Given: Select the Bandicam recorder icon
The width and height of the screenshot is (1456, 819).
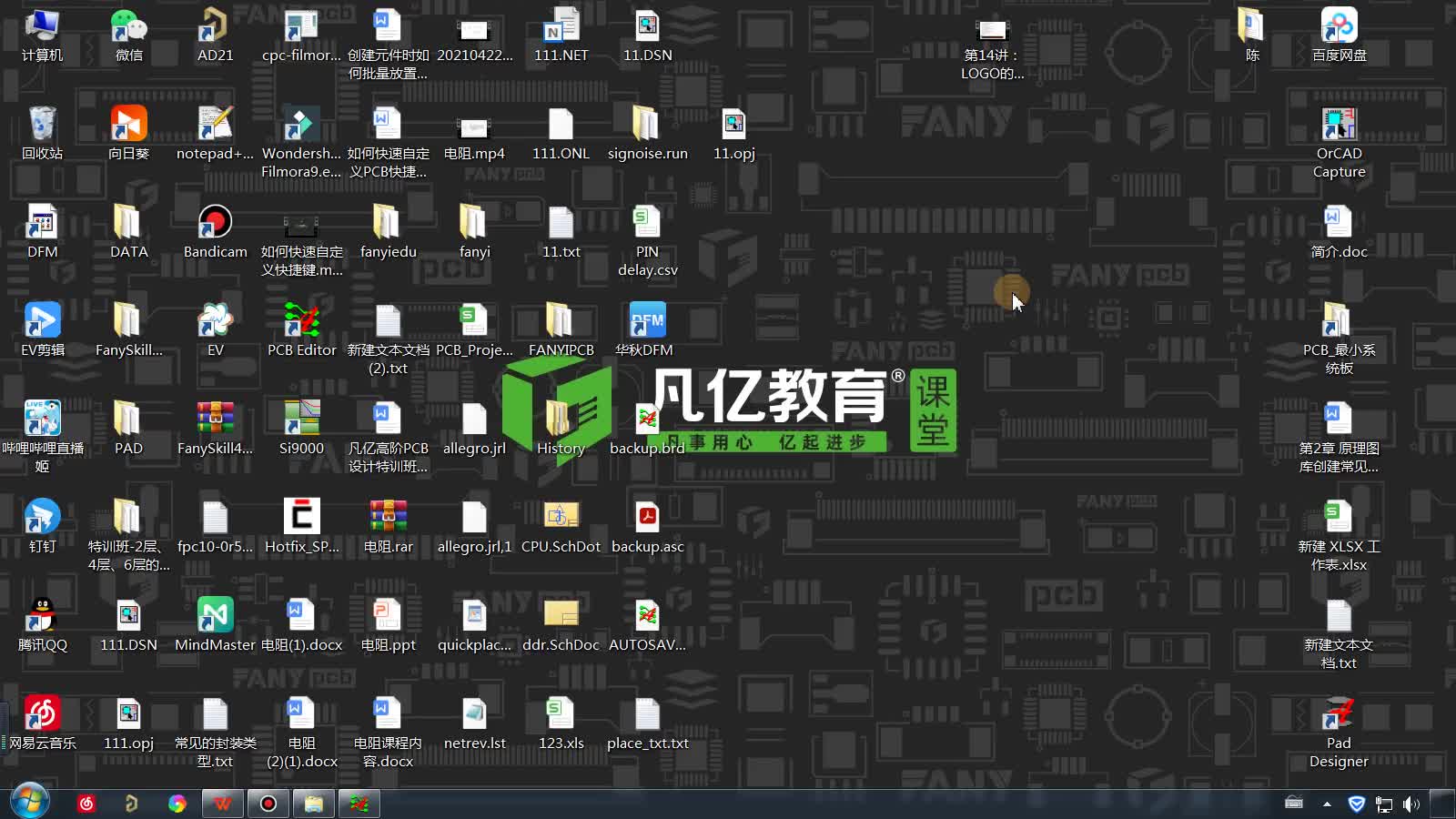Looking at the screenshot, I should click(x=215, y=233).
